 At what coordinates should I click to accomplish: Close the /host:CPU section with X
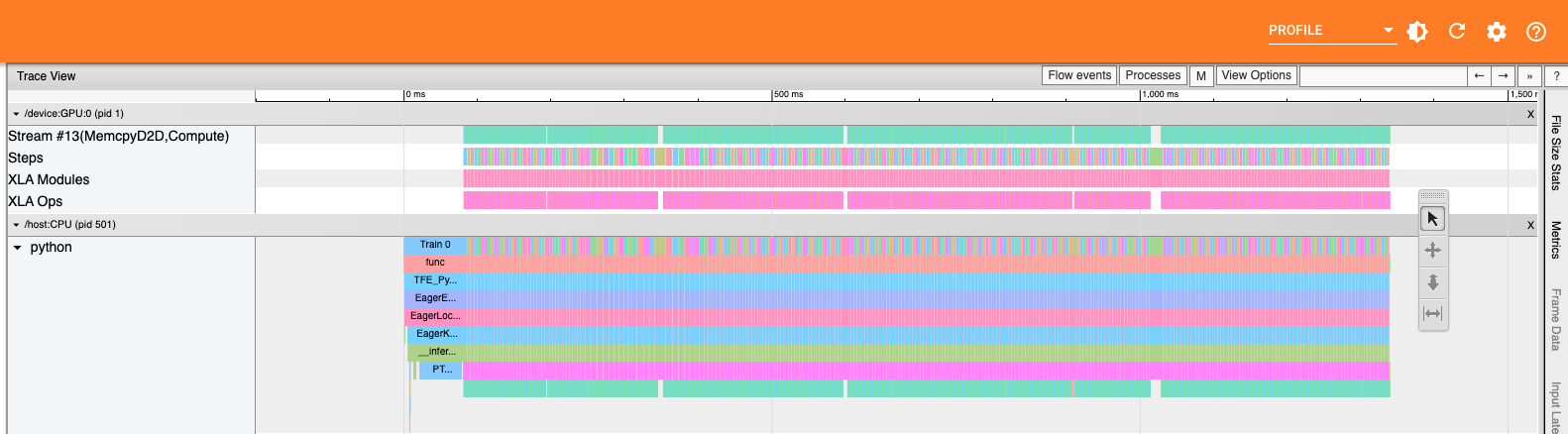pos(1530,225)
